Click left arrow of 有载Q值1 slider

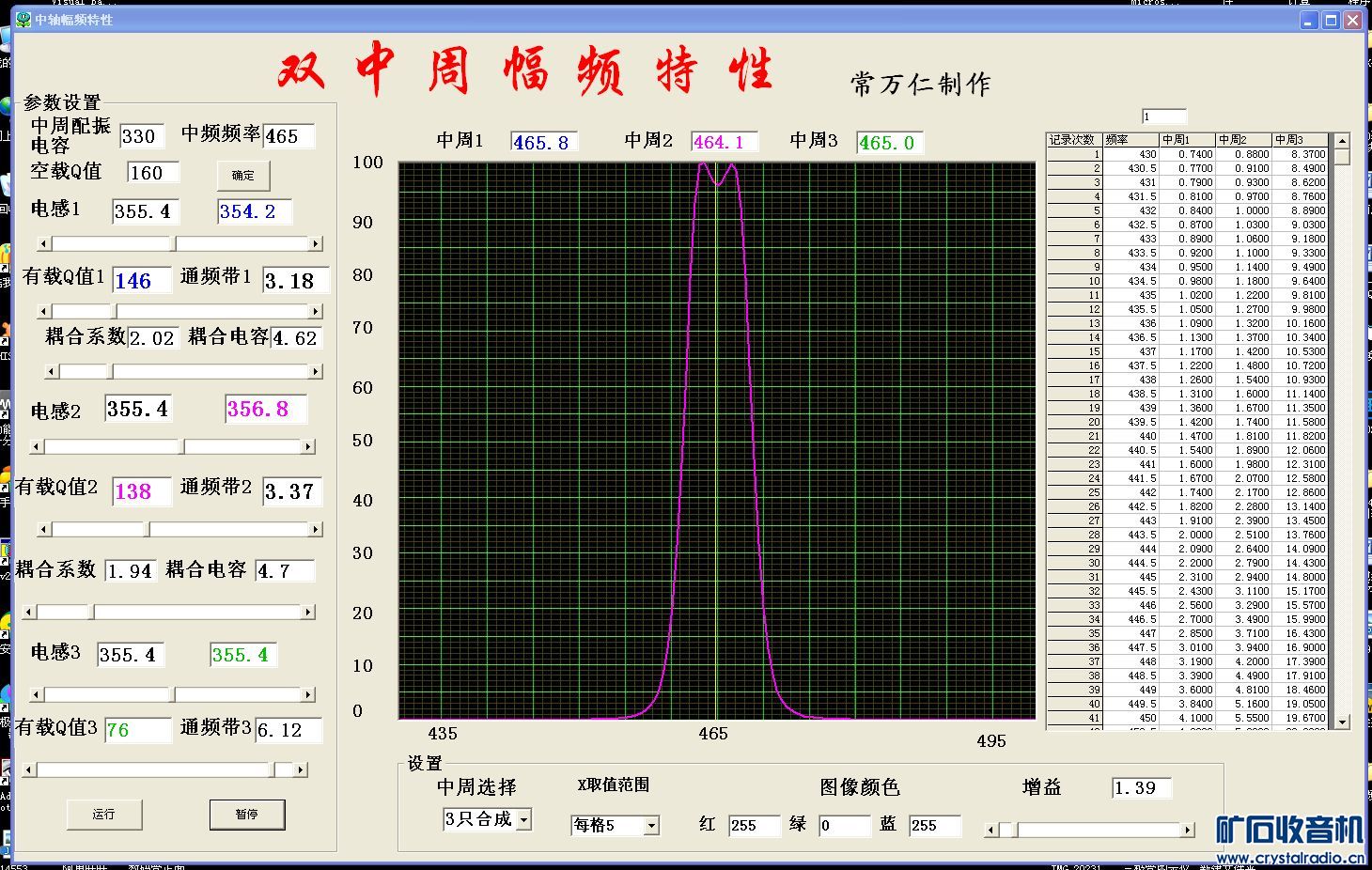[43, 311]
